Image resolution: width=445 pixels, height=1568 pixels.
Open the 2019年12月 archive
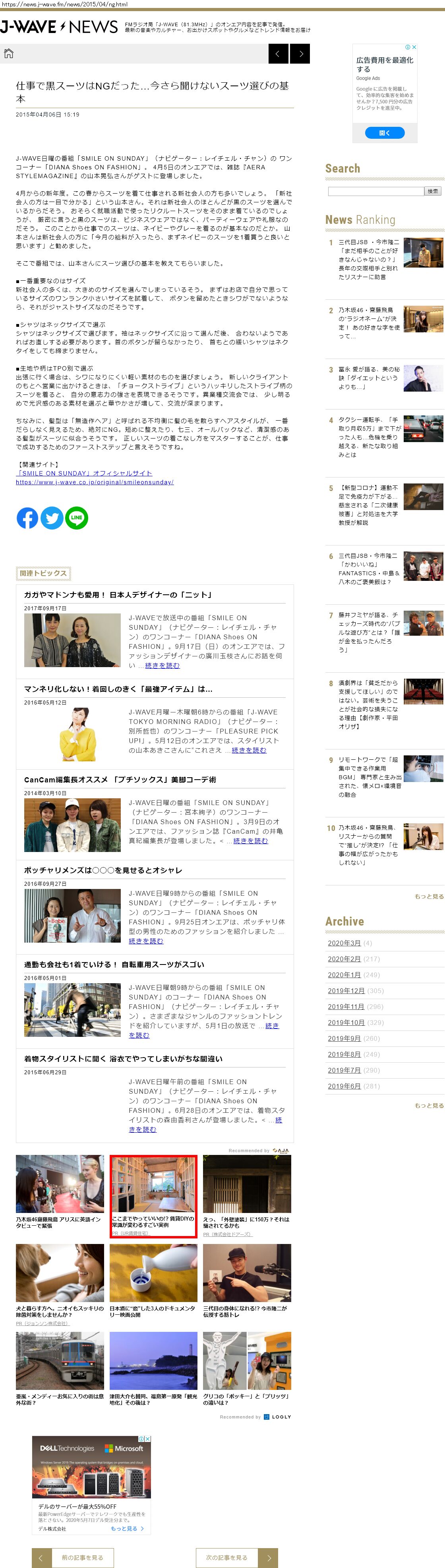(x=346, y=990)
